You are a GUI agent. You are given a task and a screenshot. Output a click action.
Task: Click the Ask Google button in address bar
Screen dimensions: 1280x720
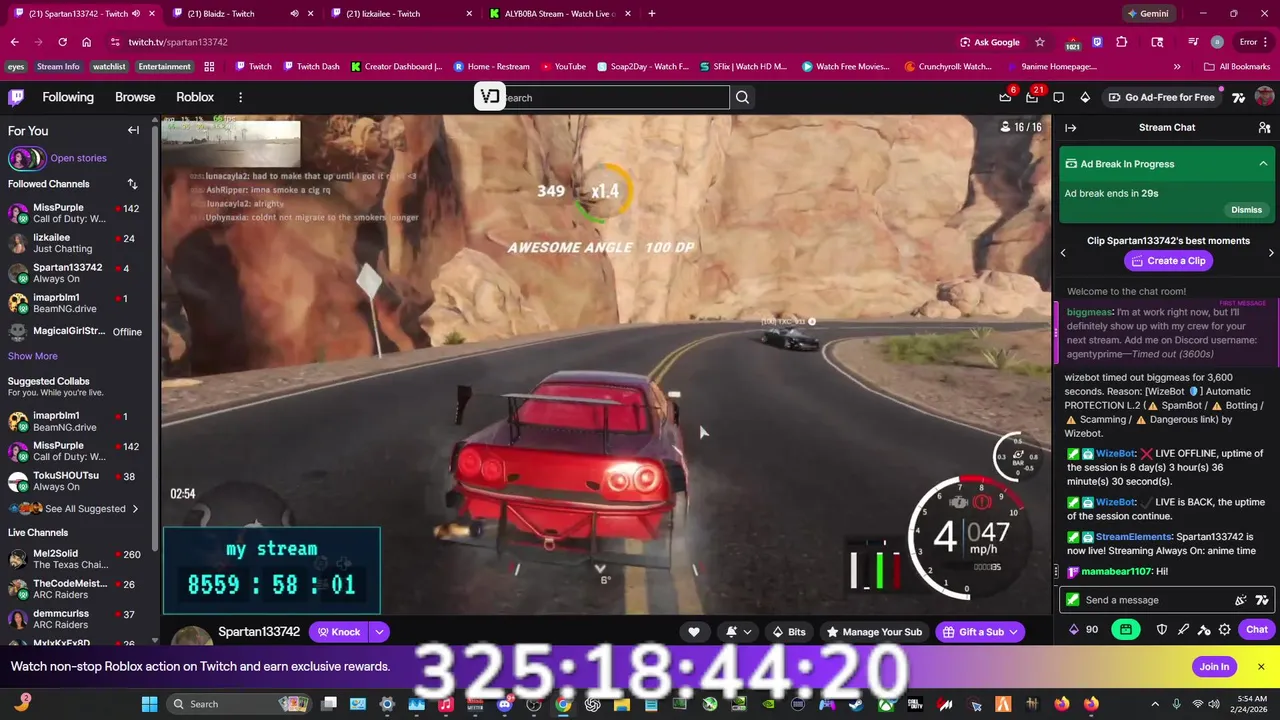tap(990, 42)
